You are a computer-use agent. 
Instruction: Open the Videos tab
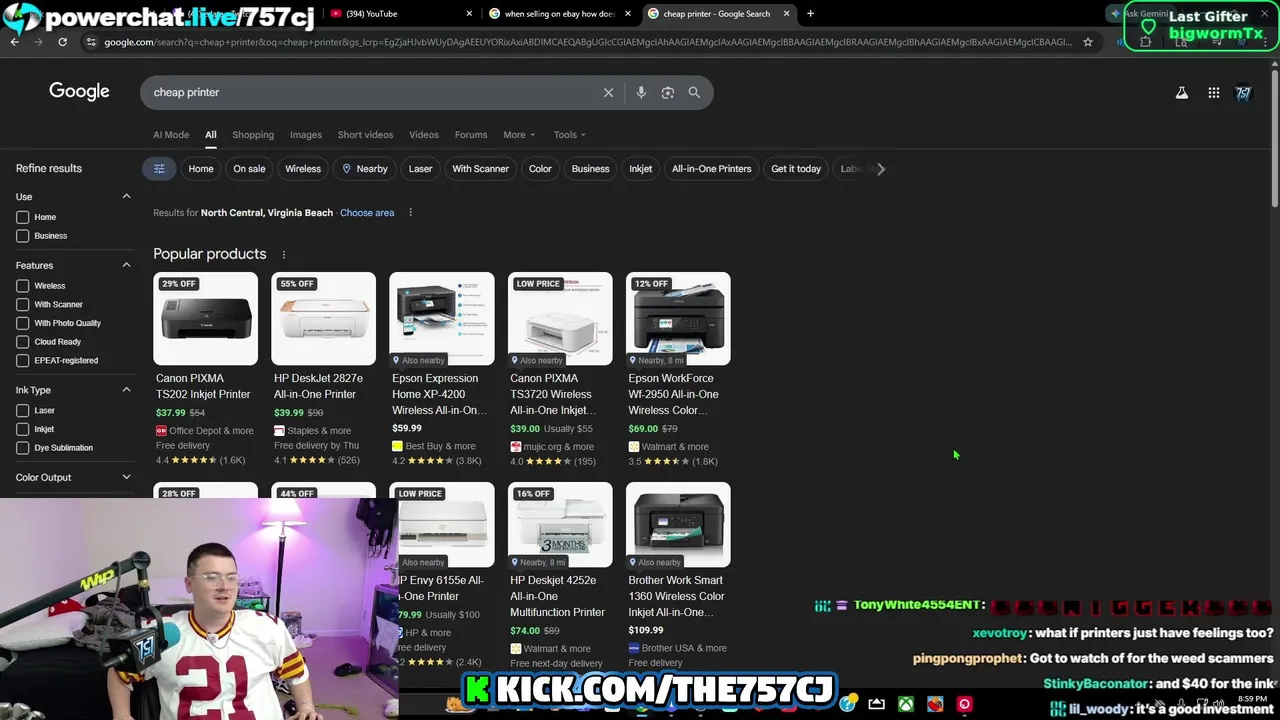(x=424, y=135)
